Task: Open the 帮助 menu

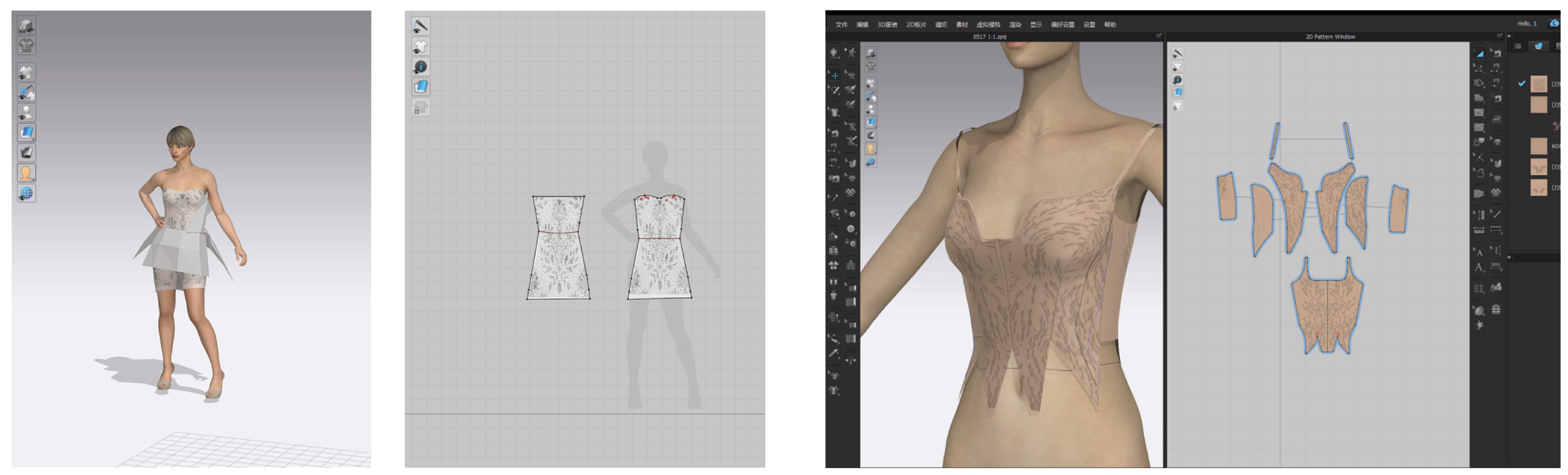Action: click(x=1110, y=25)
